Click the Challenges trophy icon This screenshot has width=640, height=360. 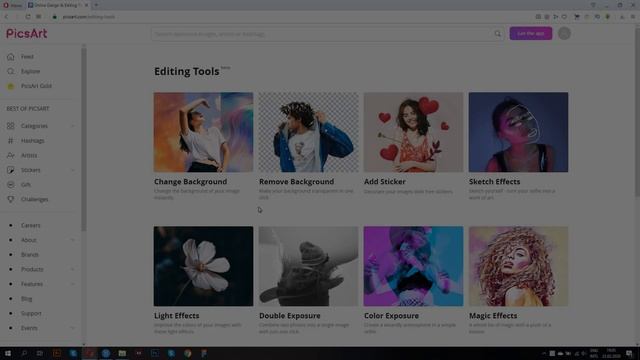[11, 200]
